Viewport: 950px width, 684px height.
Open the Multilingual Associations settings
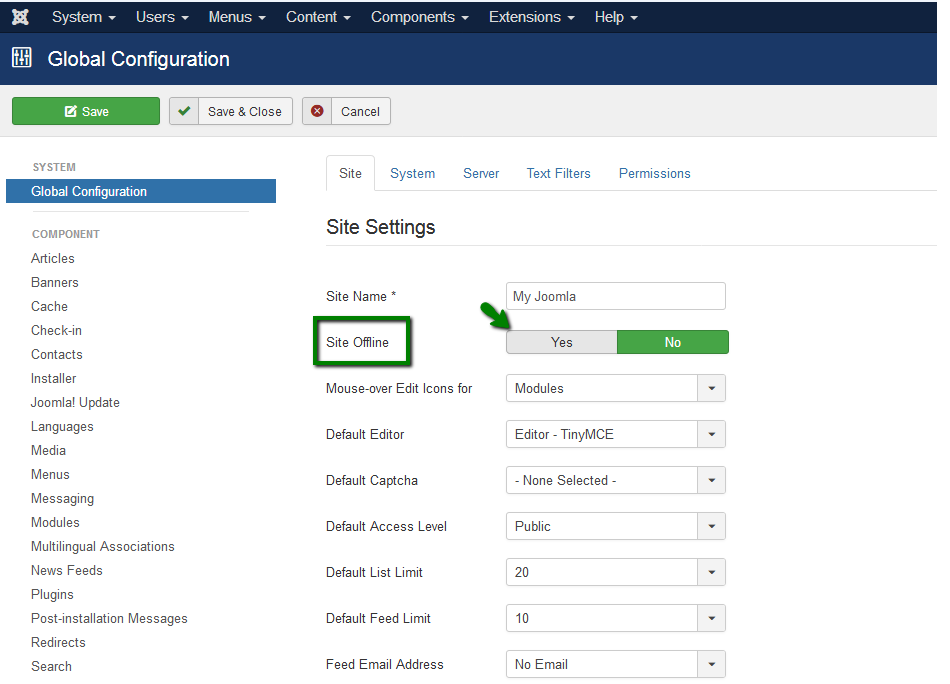102,546
